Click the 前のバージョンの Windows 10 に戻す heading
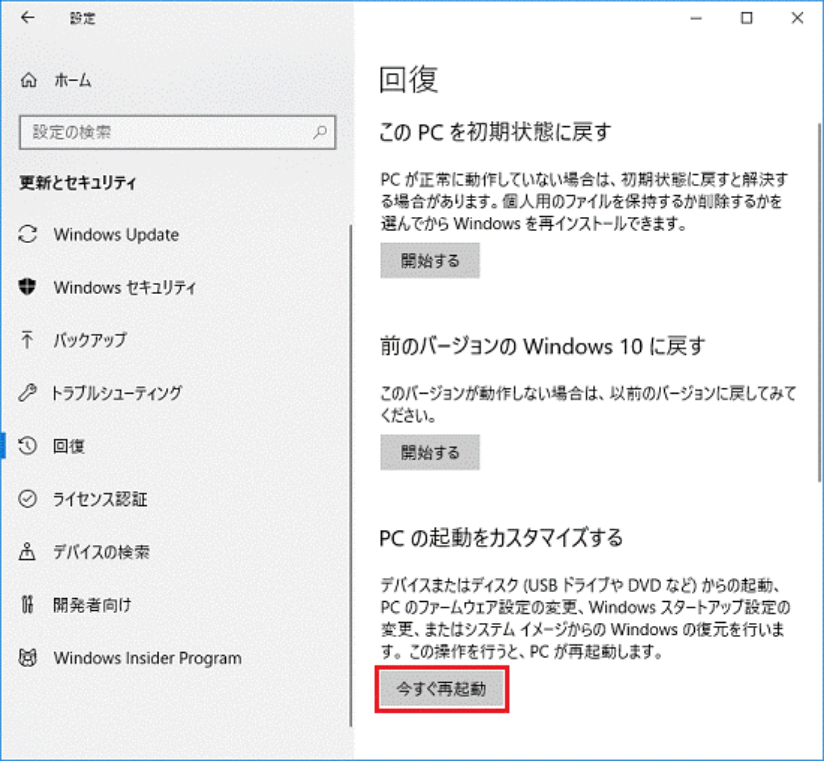Screen dimensions: 824x761 click(x=542, y=346)
